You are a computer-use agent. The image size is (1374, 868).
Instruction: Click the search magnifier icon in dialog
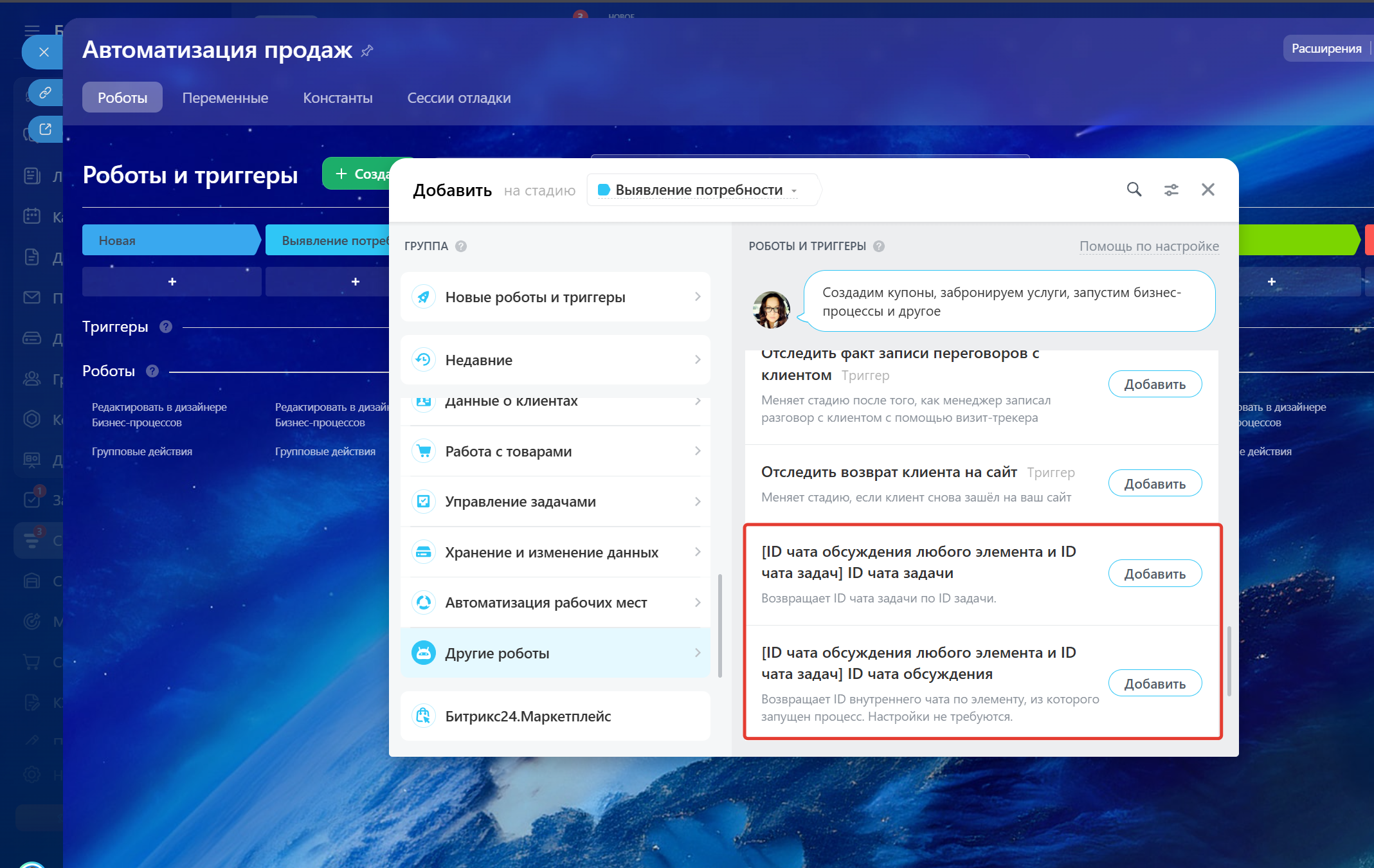(1134, 190)
